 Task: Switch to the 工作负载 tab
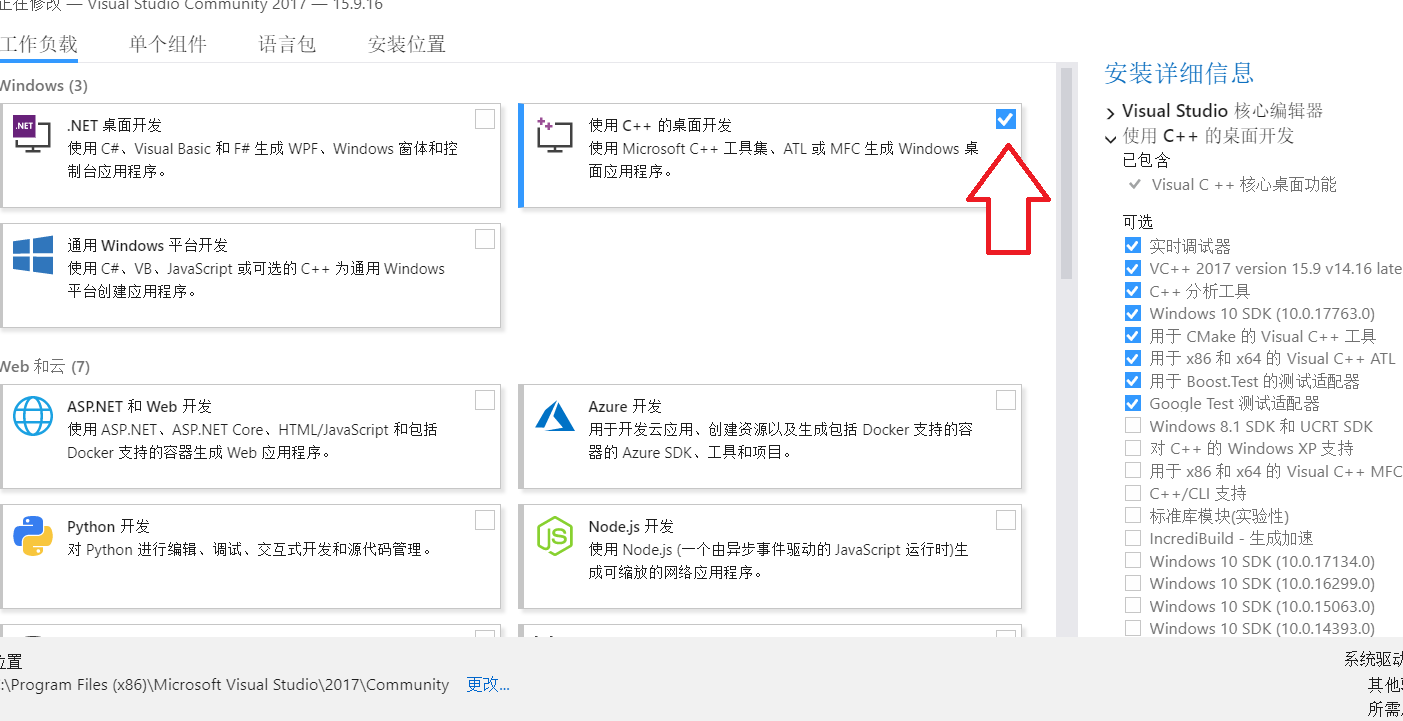click(38, 44)
